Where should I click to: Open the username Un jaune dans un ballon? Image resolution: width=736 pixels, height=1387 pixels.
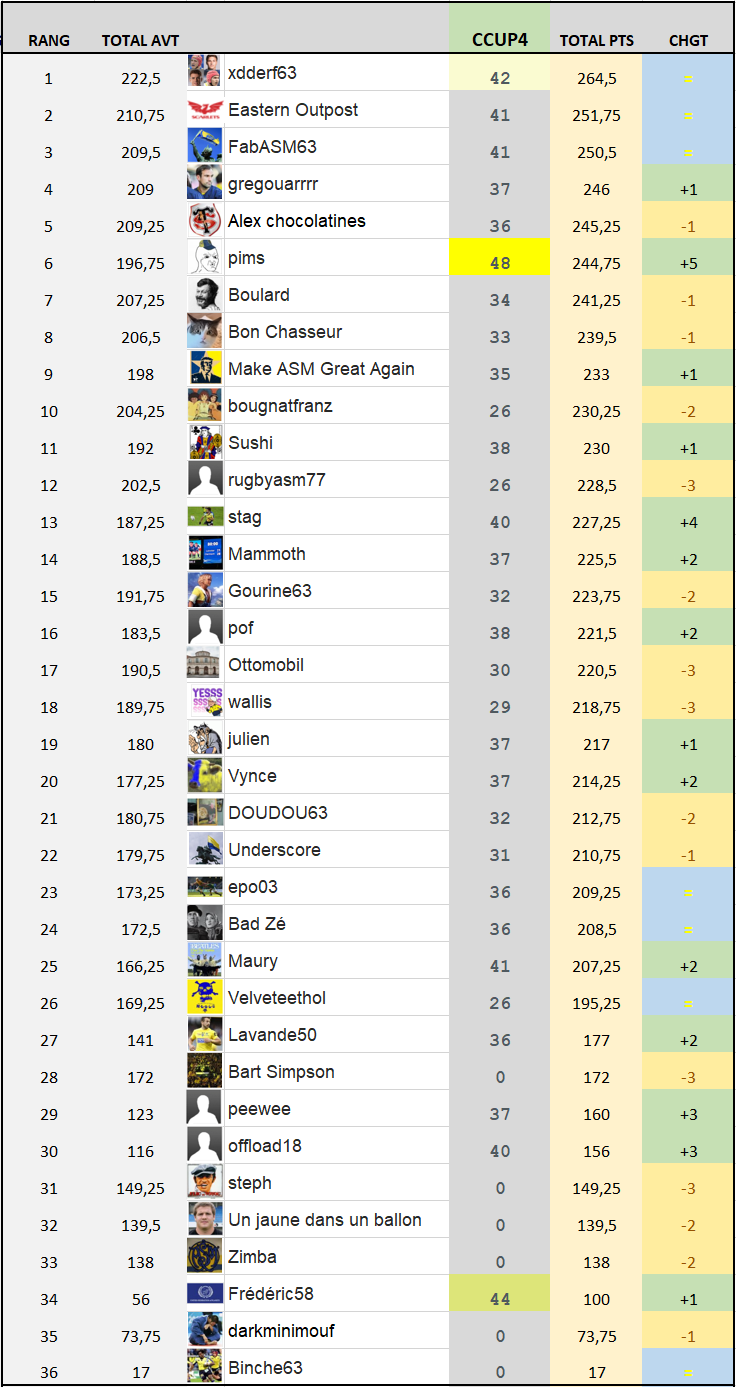coord(324,1220)
